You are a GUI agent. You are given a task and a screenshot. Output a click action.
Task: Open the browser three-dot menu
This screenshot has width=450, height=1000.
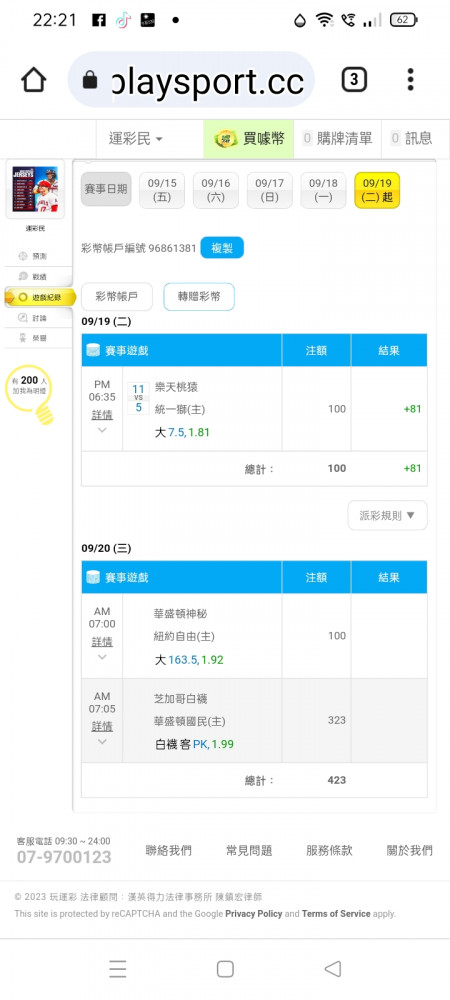coord(410,80)
